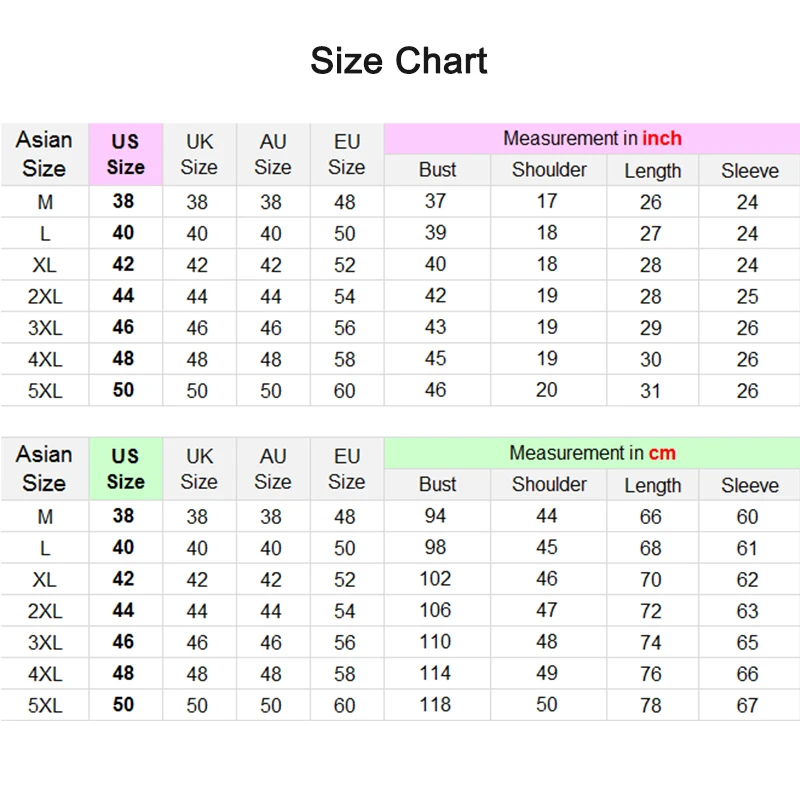Click the EU Size header in the cm table
Screen dimensions: 800x800
click(347, 469)
